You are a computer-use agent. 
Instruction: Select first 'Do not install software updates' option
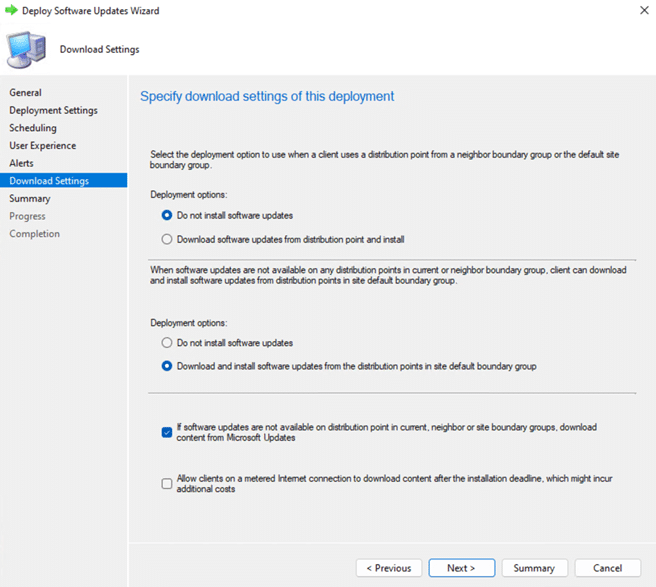[167, 215]
